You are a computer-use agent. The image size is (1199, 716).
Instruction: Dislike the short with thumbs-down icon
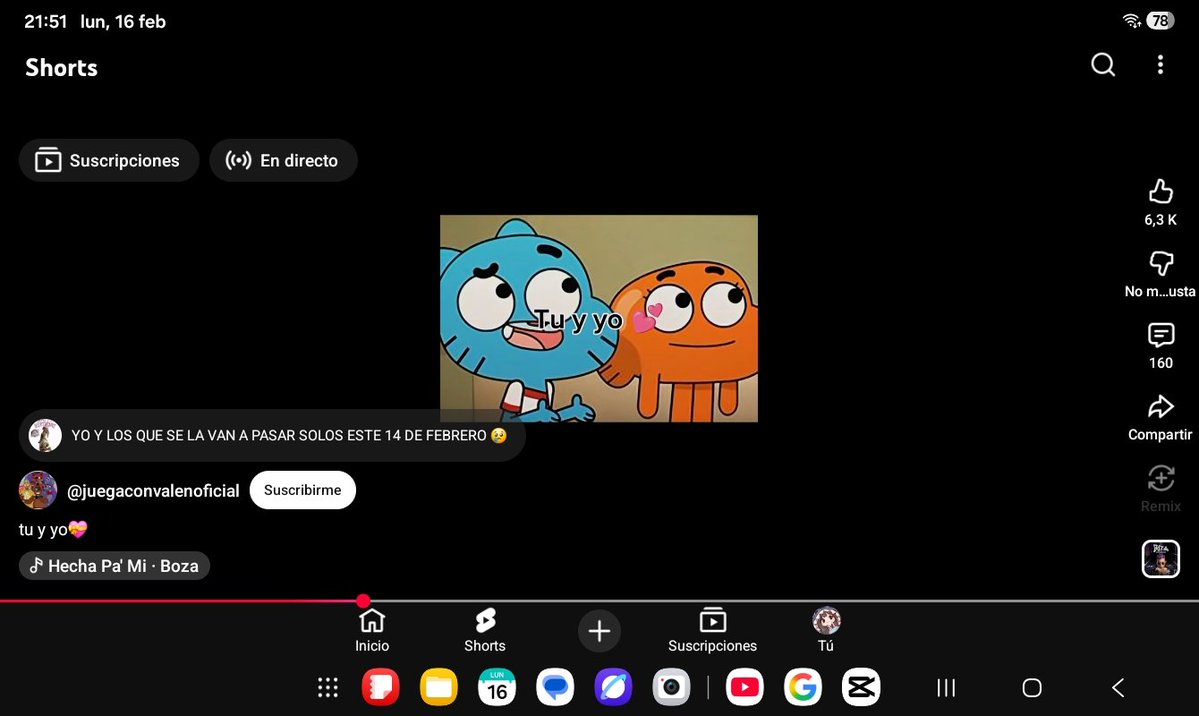tap(1161, 263)
